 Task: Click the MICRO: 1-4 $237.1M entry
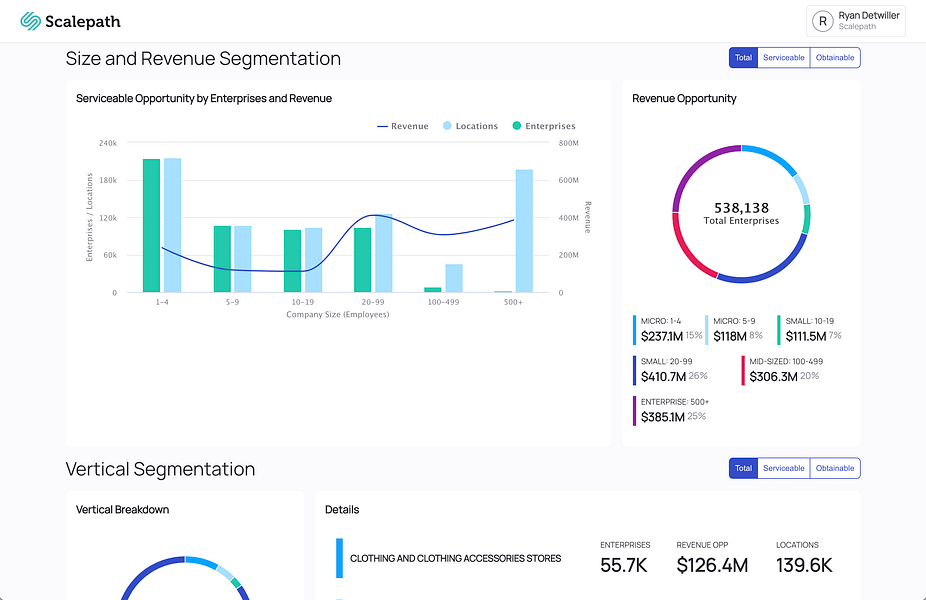pos(668,330)
